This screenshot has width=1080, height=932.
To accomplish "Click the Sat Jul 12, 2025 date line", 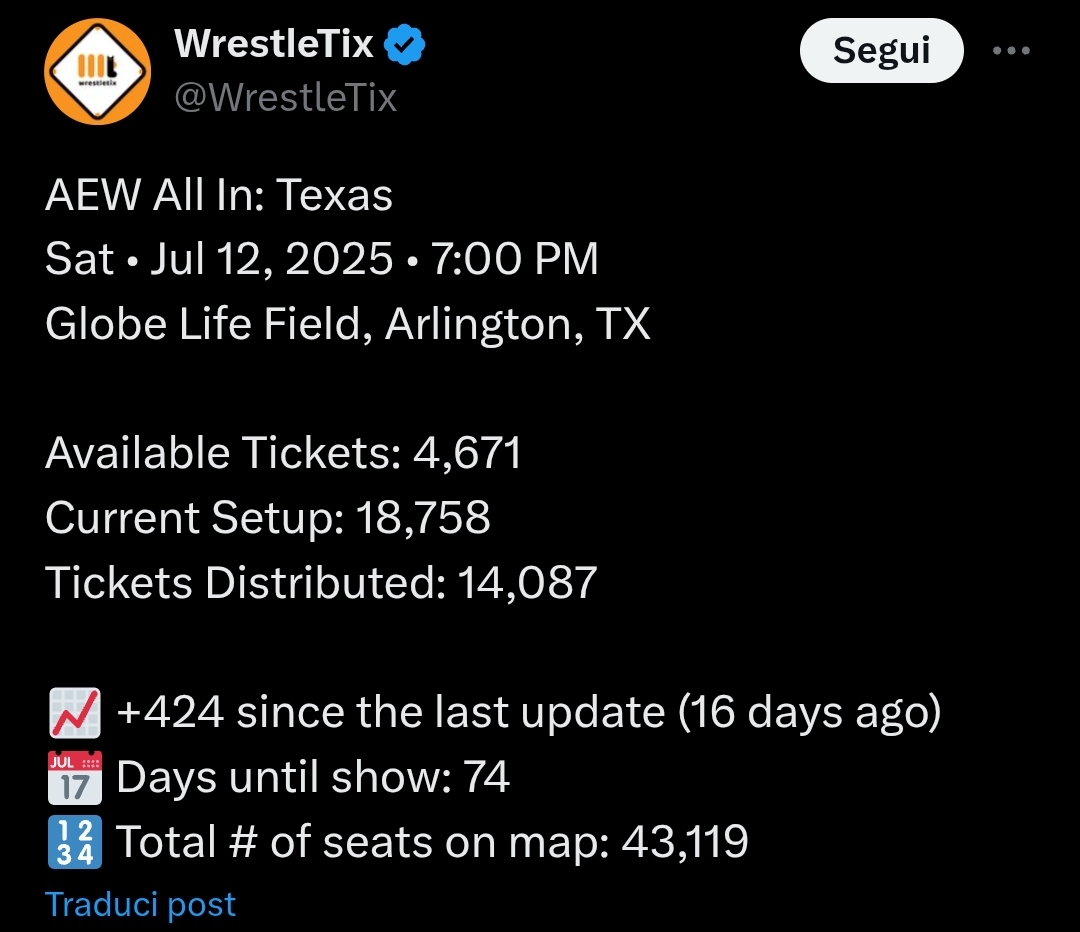I will pyautogui.click(x=322, y=259).
